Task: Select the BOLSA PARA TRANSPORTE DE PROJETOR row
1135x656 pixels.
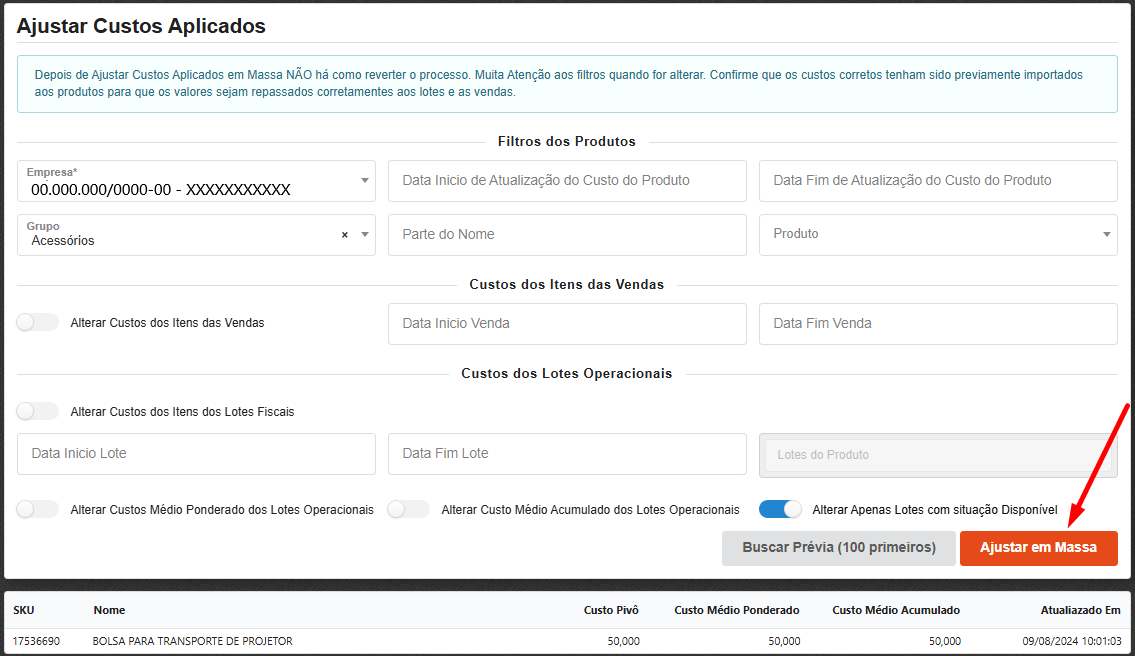Action: [192, 641]
